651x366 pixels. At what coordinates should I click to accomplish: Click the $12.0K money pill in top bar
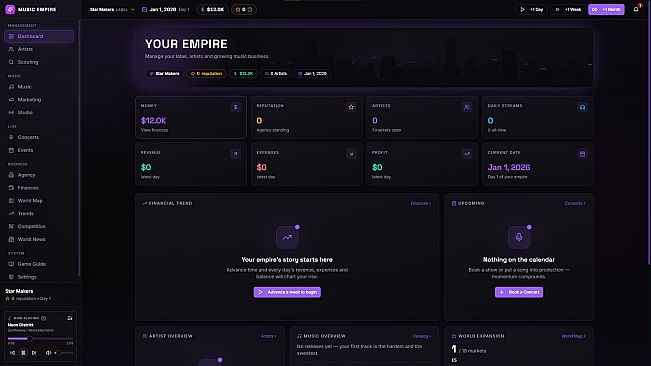tap(212, 9)
